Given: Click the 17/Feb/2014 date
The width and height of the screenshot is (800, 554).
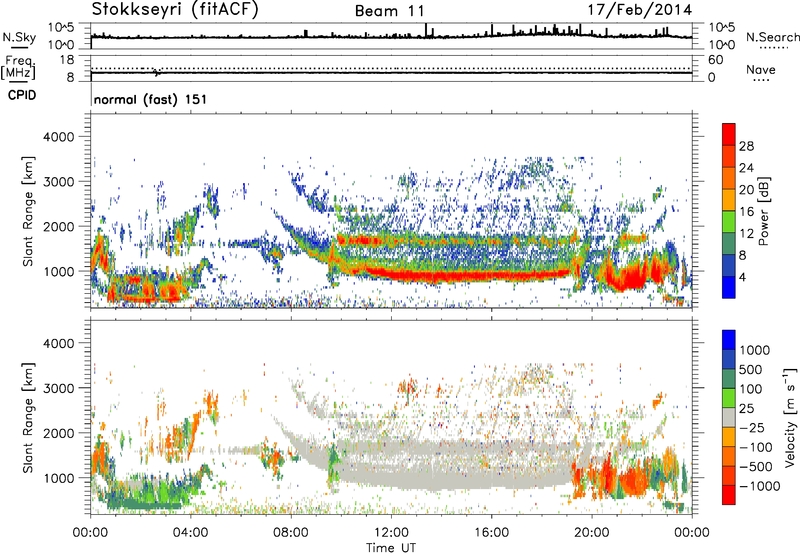Looking at the screenshot, I should [639, 10].
